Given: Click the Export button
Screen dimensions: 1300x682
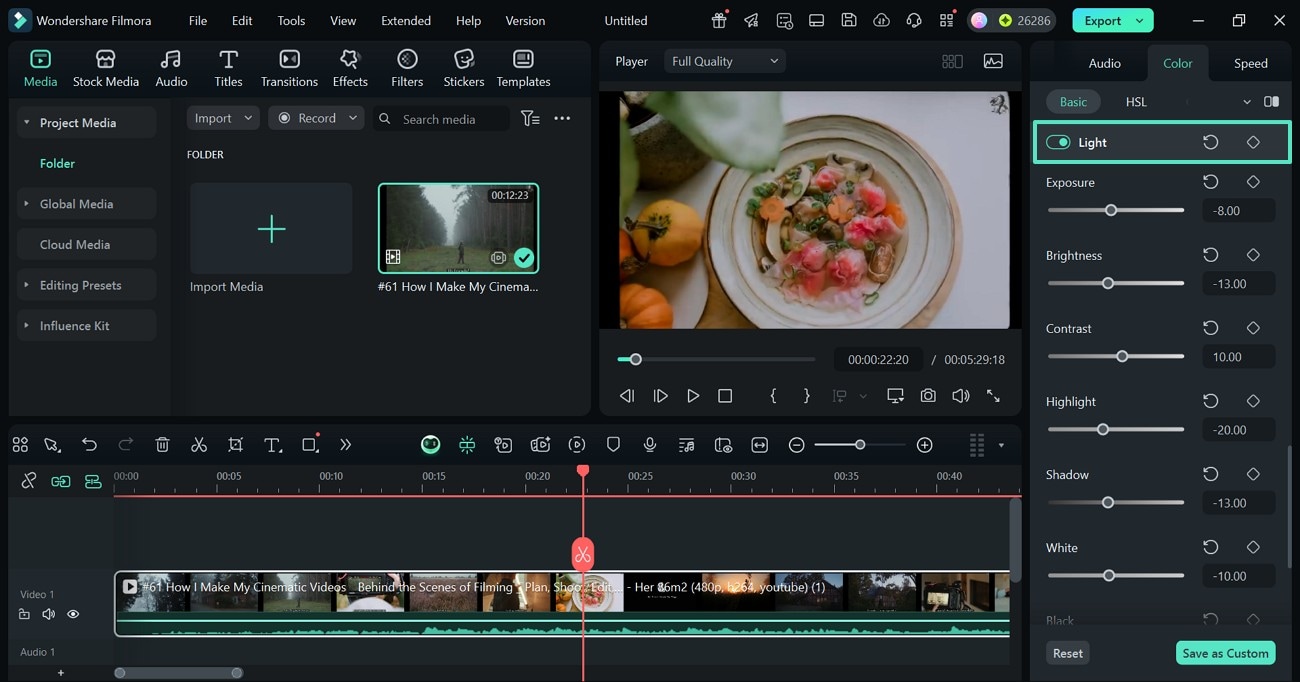Looking at the screenshot, I should tap(1103, 20).
